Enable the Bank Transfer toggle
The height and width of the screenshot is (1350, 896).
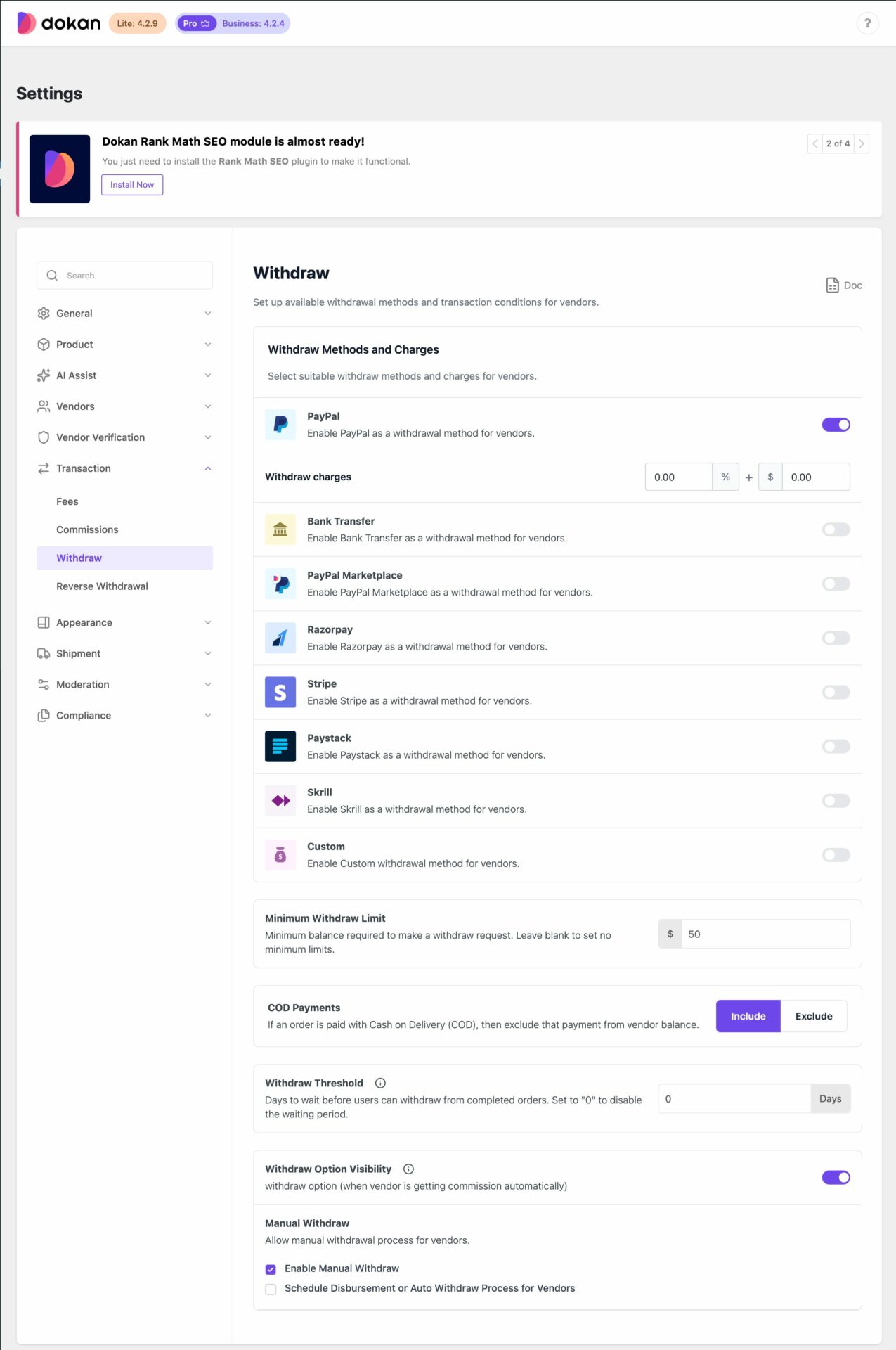pos(836,529)
